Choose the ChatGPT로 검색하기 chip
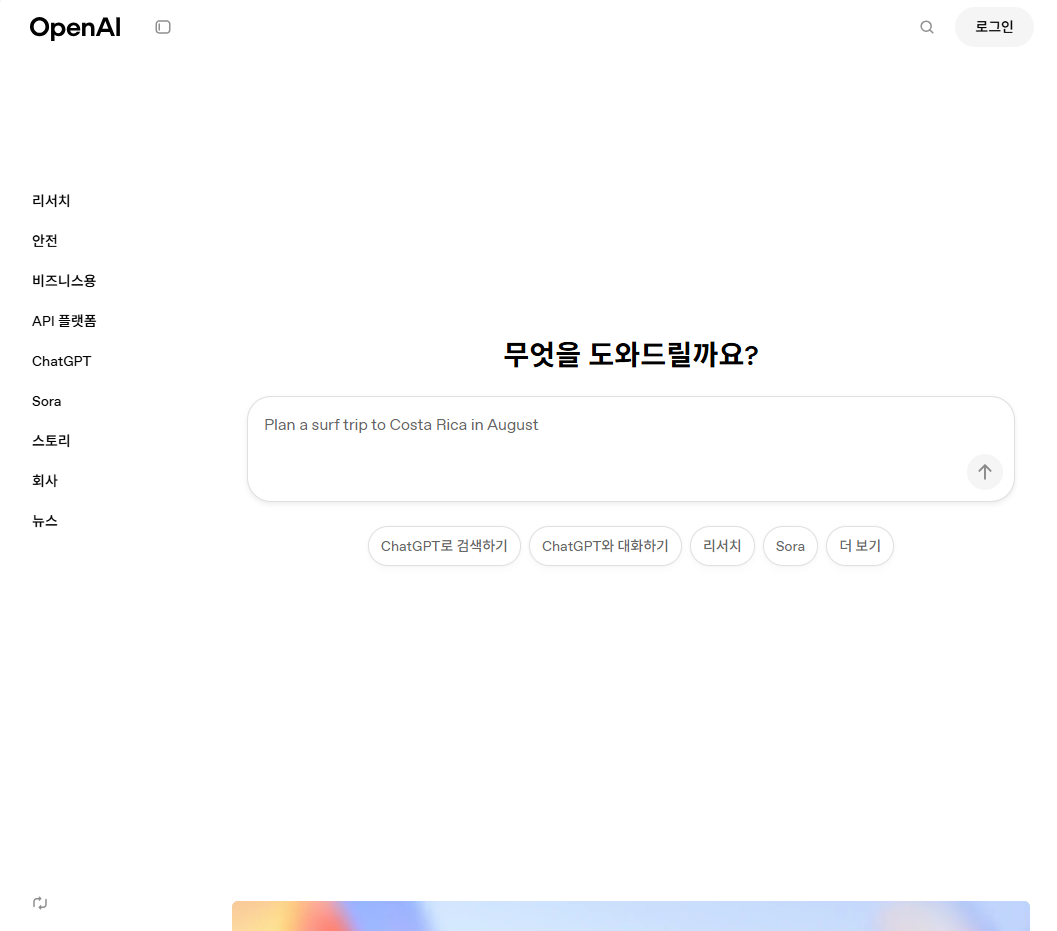This screenshot has height=931, width=1057. click(444, 546)
